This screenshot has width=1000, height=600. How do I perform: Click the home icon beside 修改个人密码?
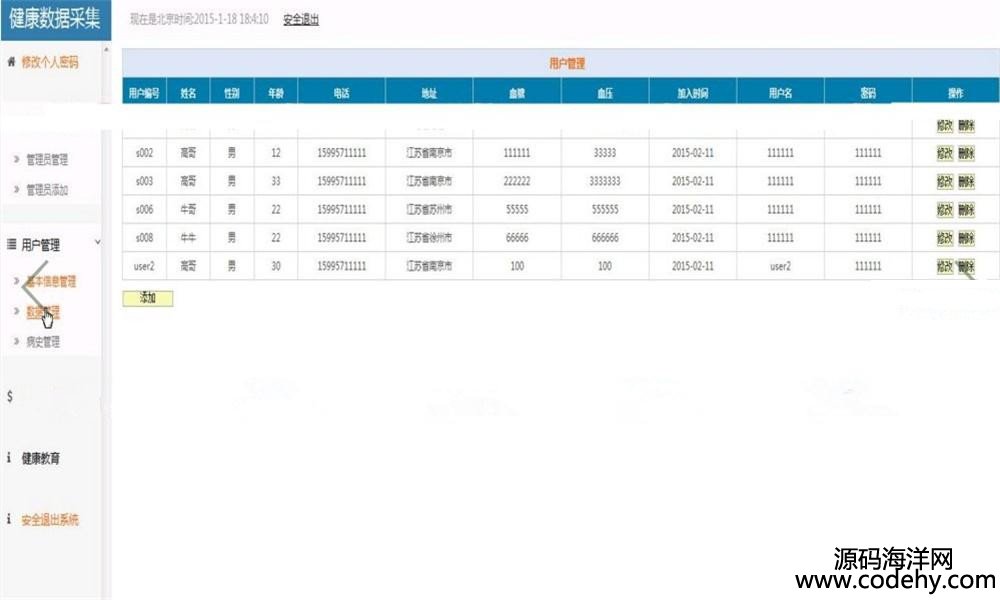tap(11, 62)
